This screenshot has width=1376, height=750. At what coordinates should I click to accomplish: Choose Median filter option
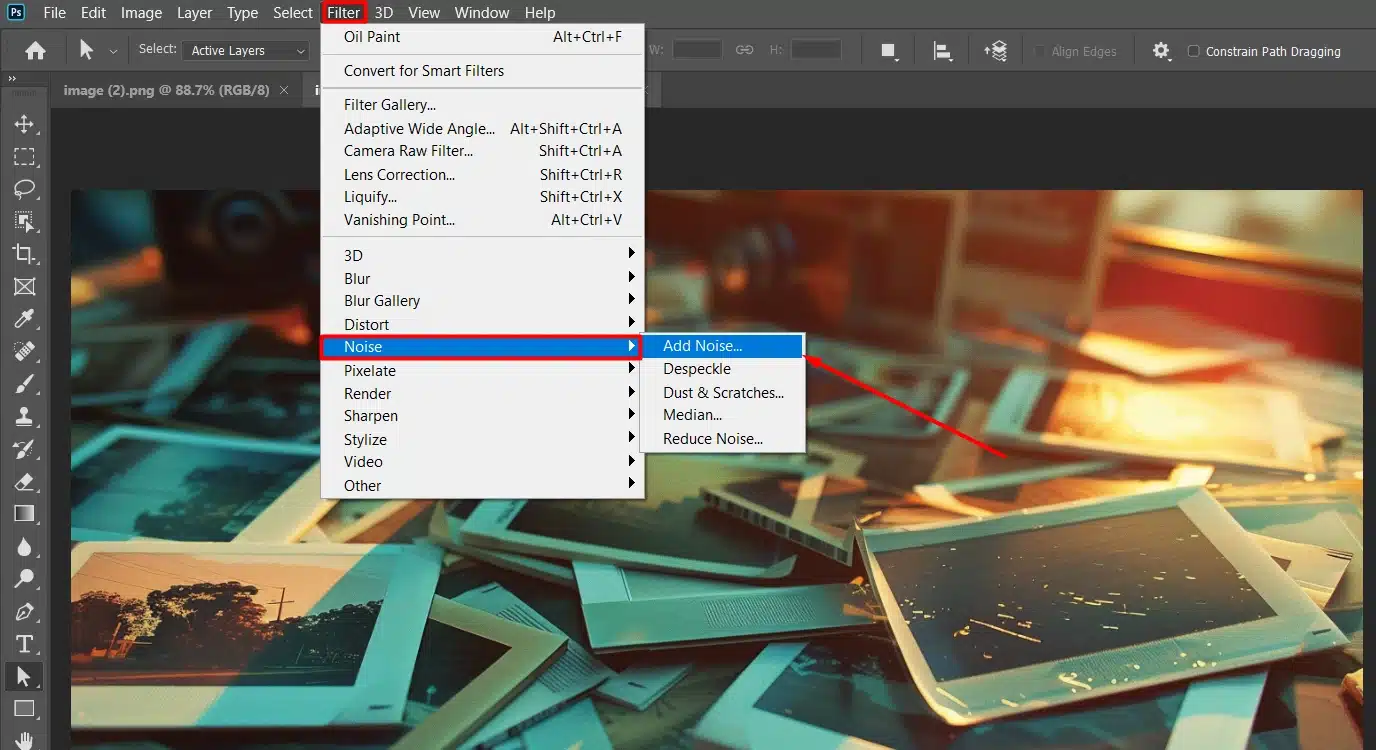tap(722, 415)
